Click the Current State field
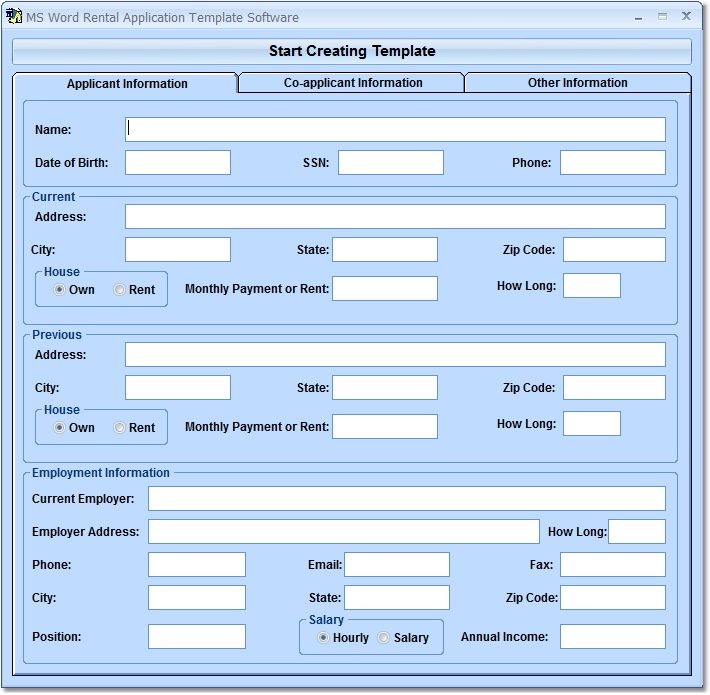710x695 pixels. point(385,249)
